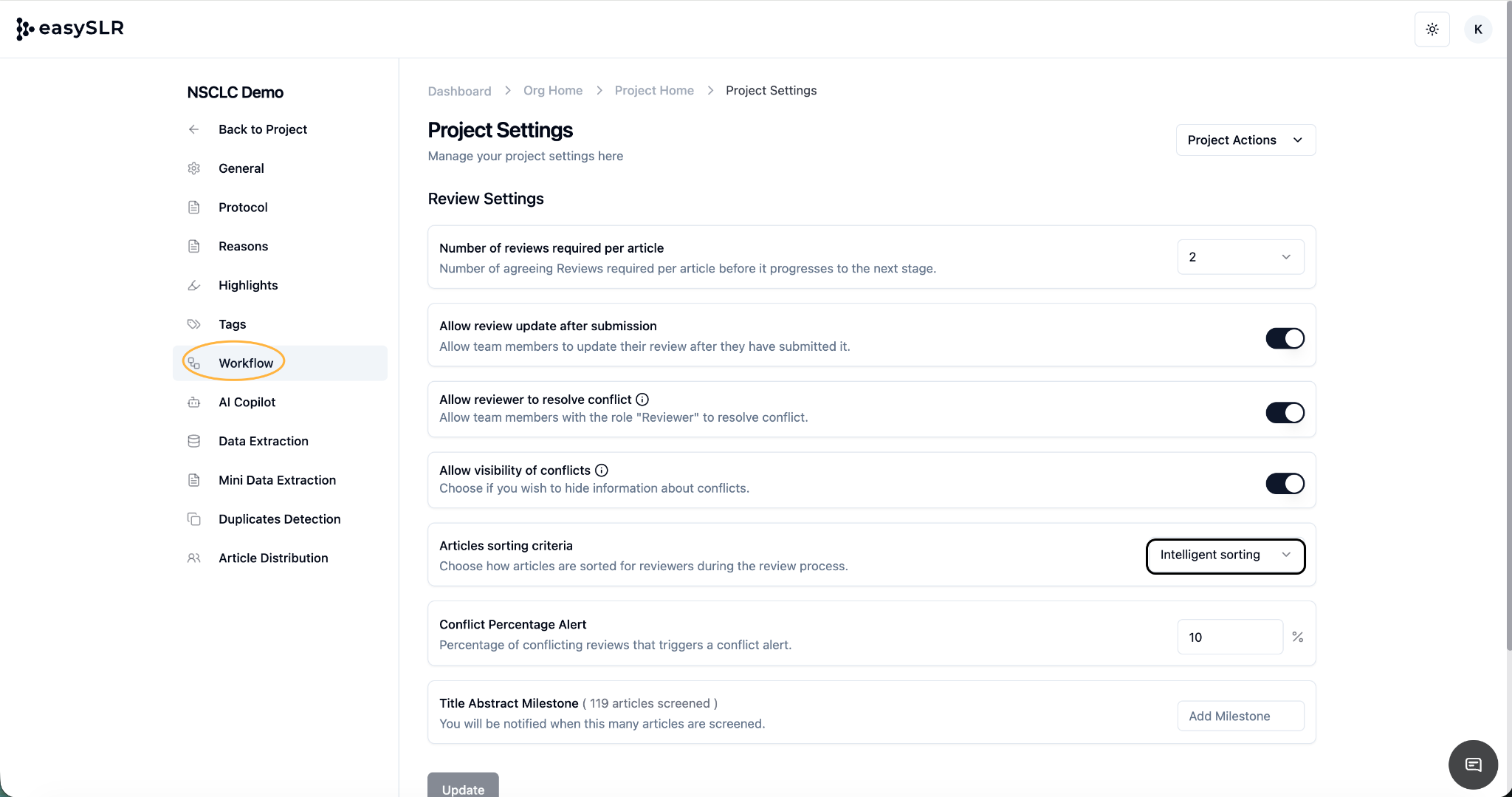The width and height of the screenshot is (1512, 797).
Task: Open the number of reviews dropdown
Action: tap(1240, 257)
